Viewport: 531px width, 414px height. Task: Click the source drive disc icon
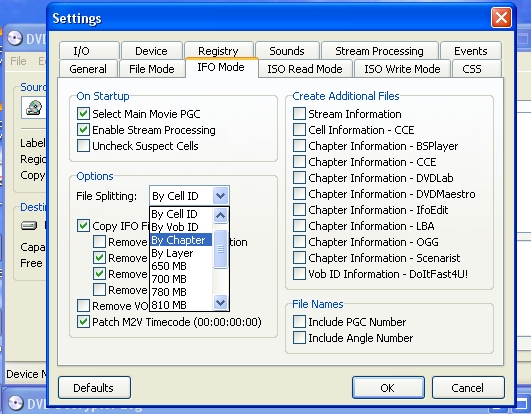point(34,108)
